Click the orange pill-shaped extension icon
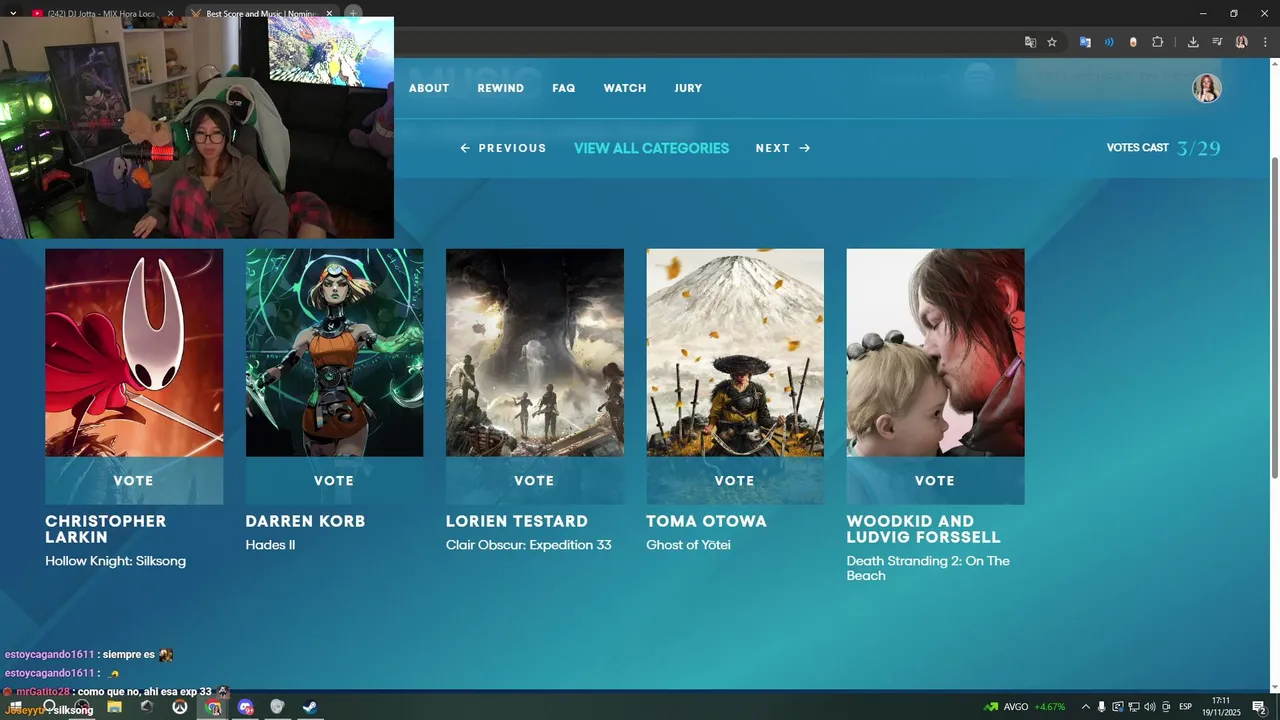This screenshot has width=1280, height=720. (1133, 42)
